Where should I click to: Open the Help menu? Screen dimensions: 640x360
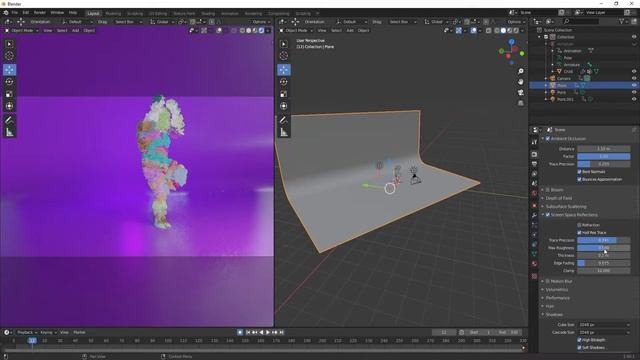point(73,13)
